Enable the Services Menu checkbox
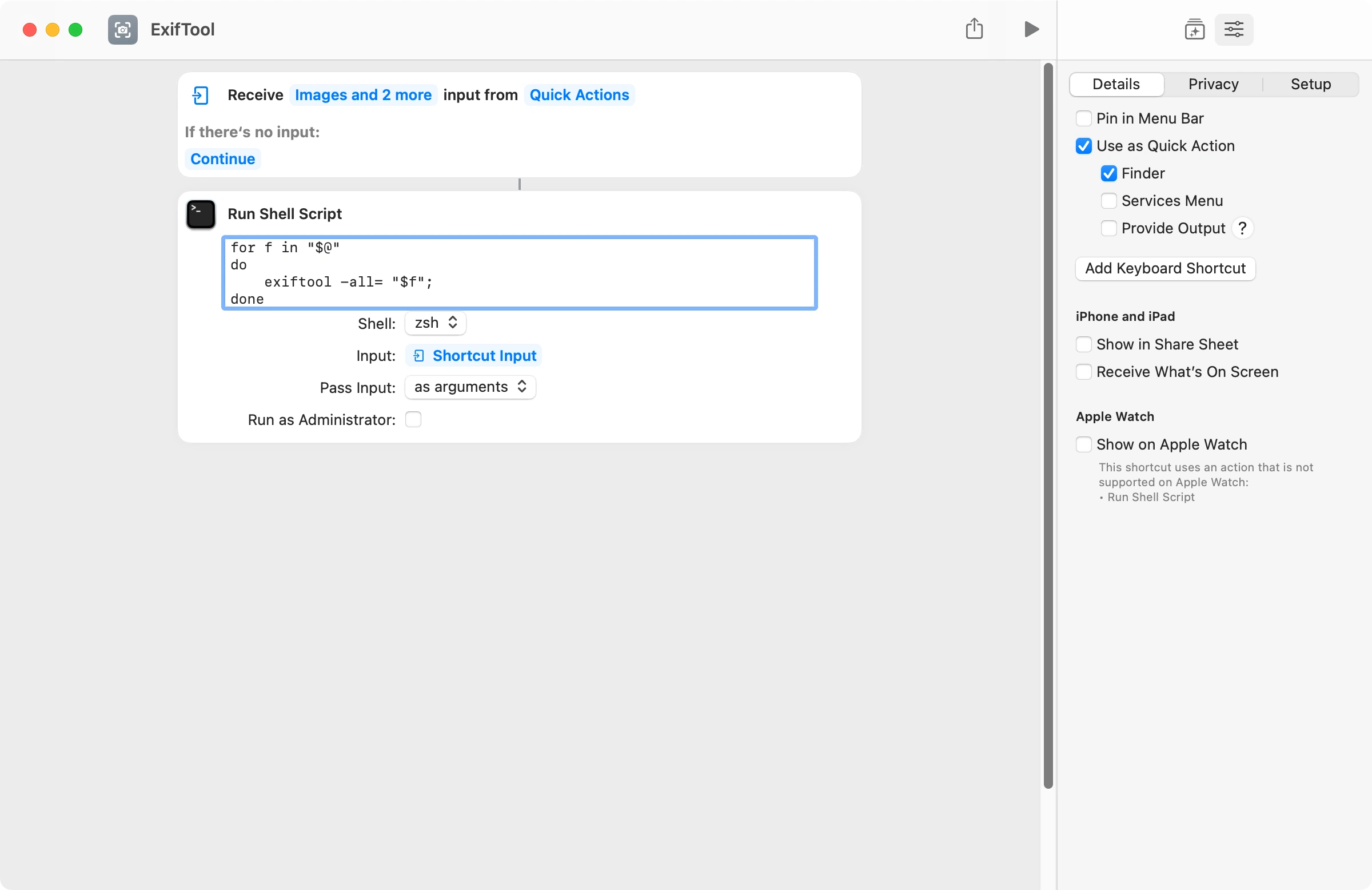 click(x=1108, y=201)
